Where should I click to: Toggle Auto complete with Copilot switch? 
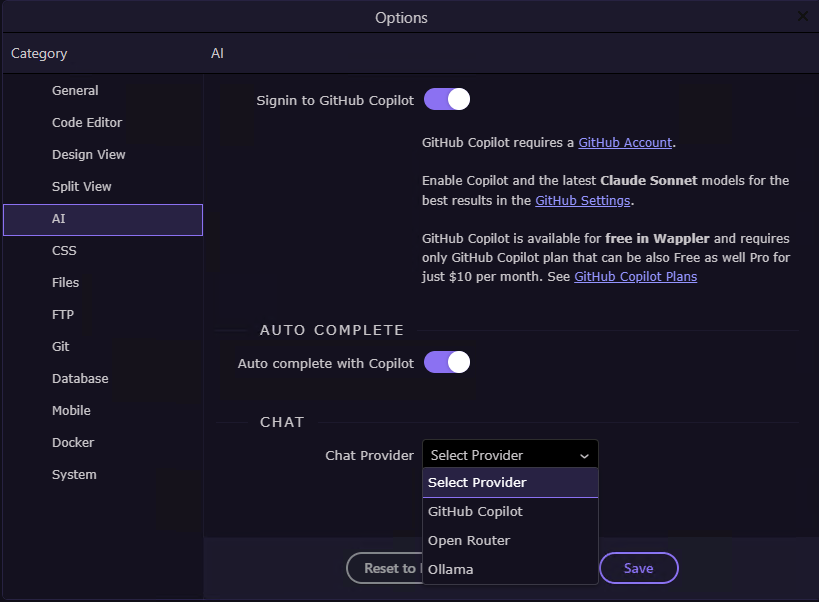[x=447, y=362]
